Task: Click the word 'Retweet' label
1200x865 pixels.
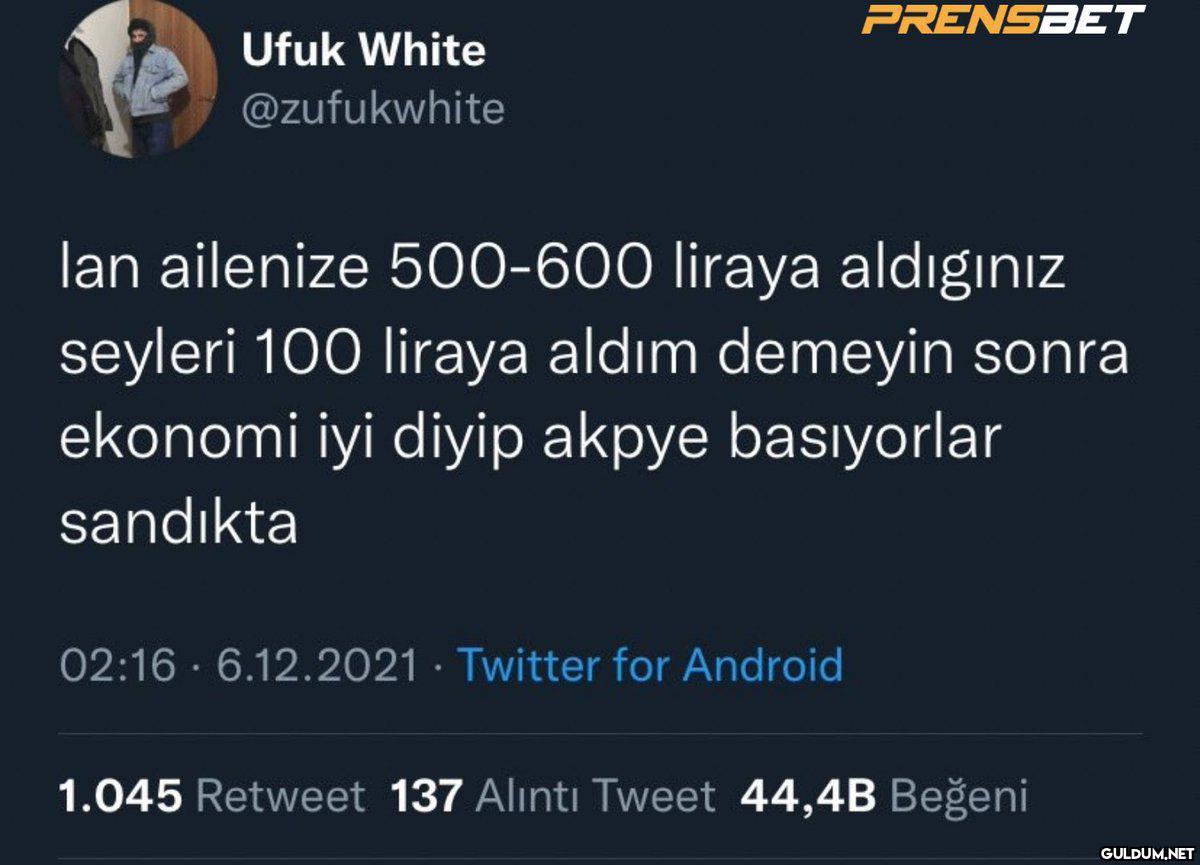Action: point(280,796)
